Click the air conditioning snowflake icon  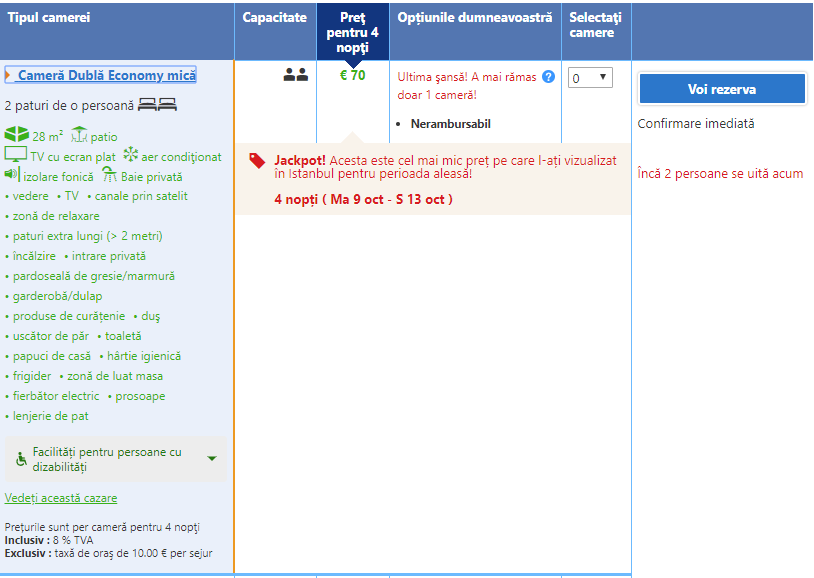click(130, 155)
